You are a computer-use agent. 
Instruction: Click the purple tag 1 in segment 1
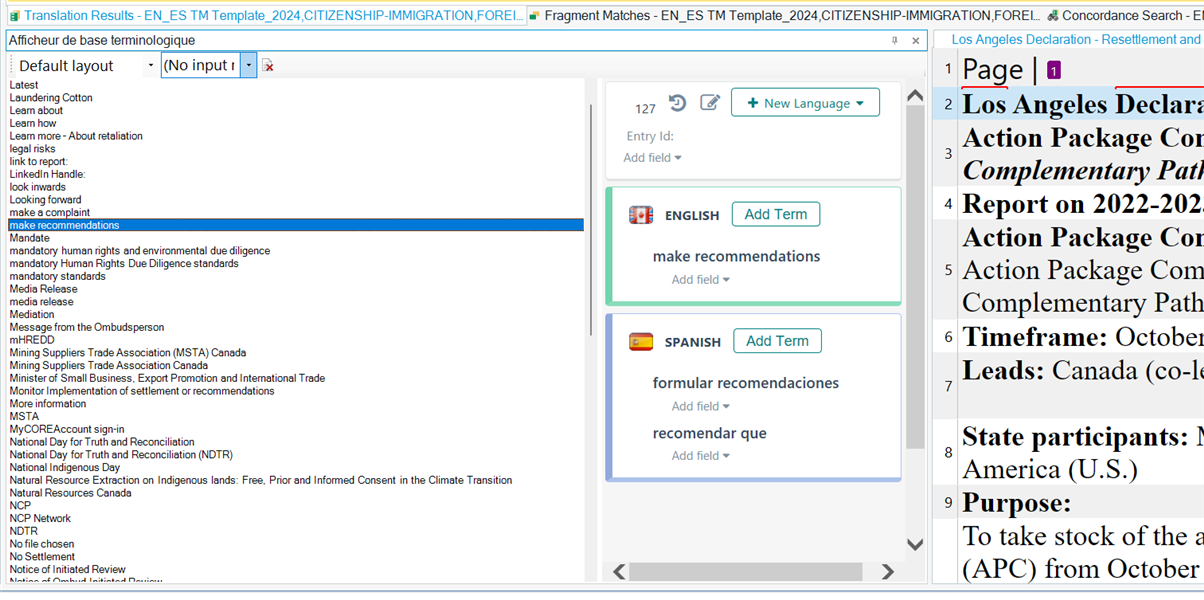(x=1053, y=71)
